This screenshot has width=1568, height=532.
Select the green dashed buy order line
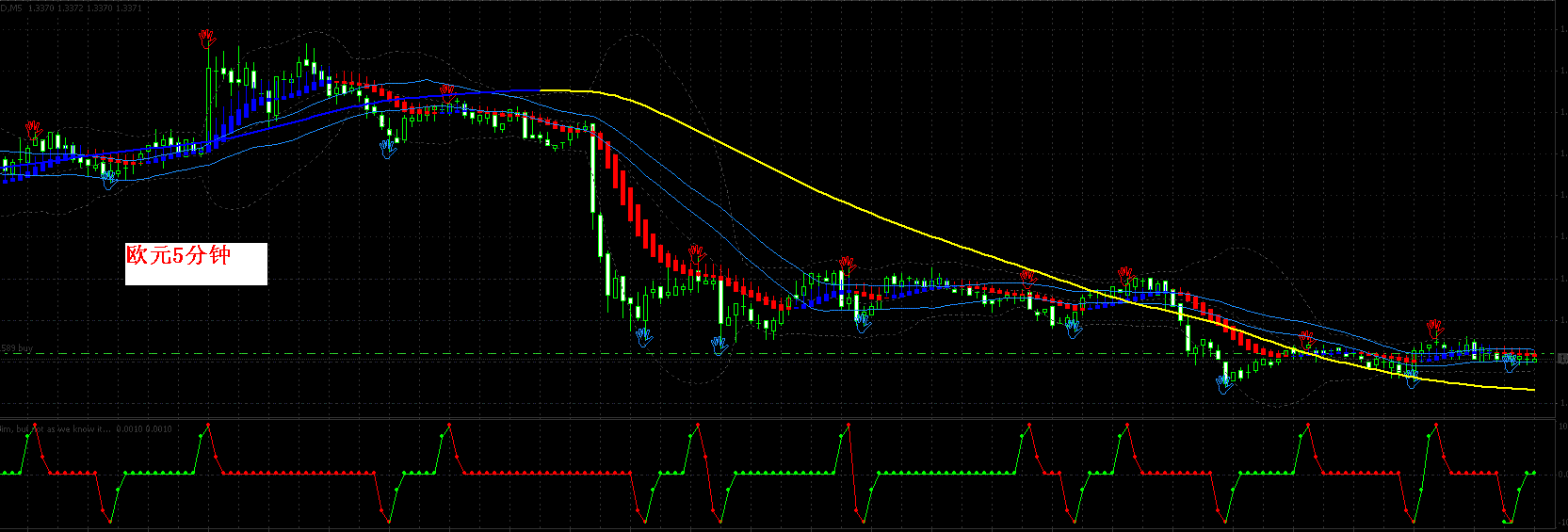pos(777,354)
